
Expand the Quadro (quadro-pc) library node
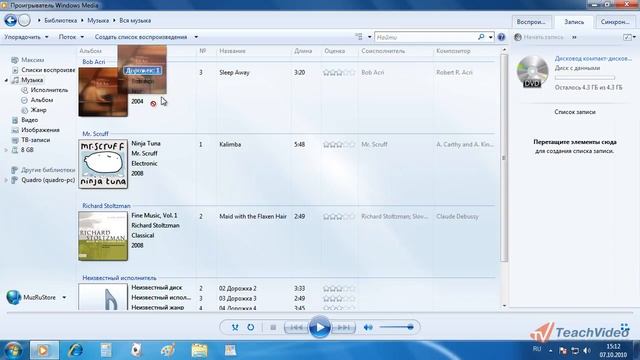tap(6, 180)
